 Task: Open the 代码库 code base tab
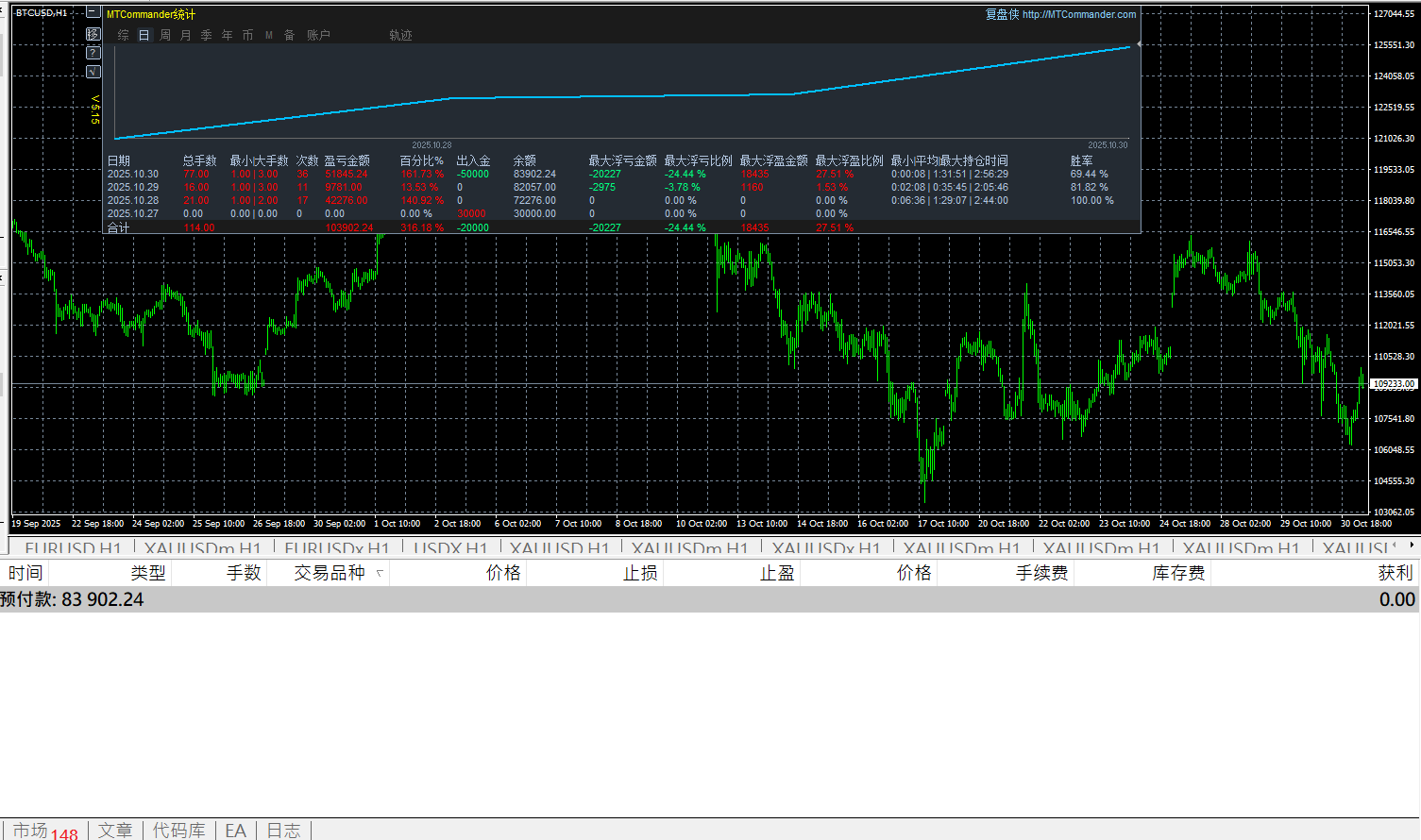(179, 831)
